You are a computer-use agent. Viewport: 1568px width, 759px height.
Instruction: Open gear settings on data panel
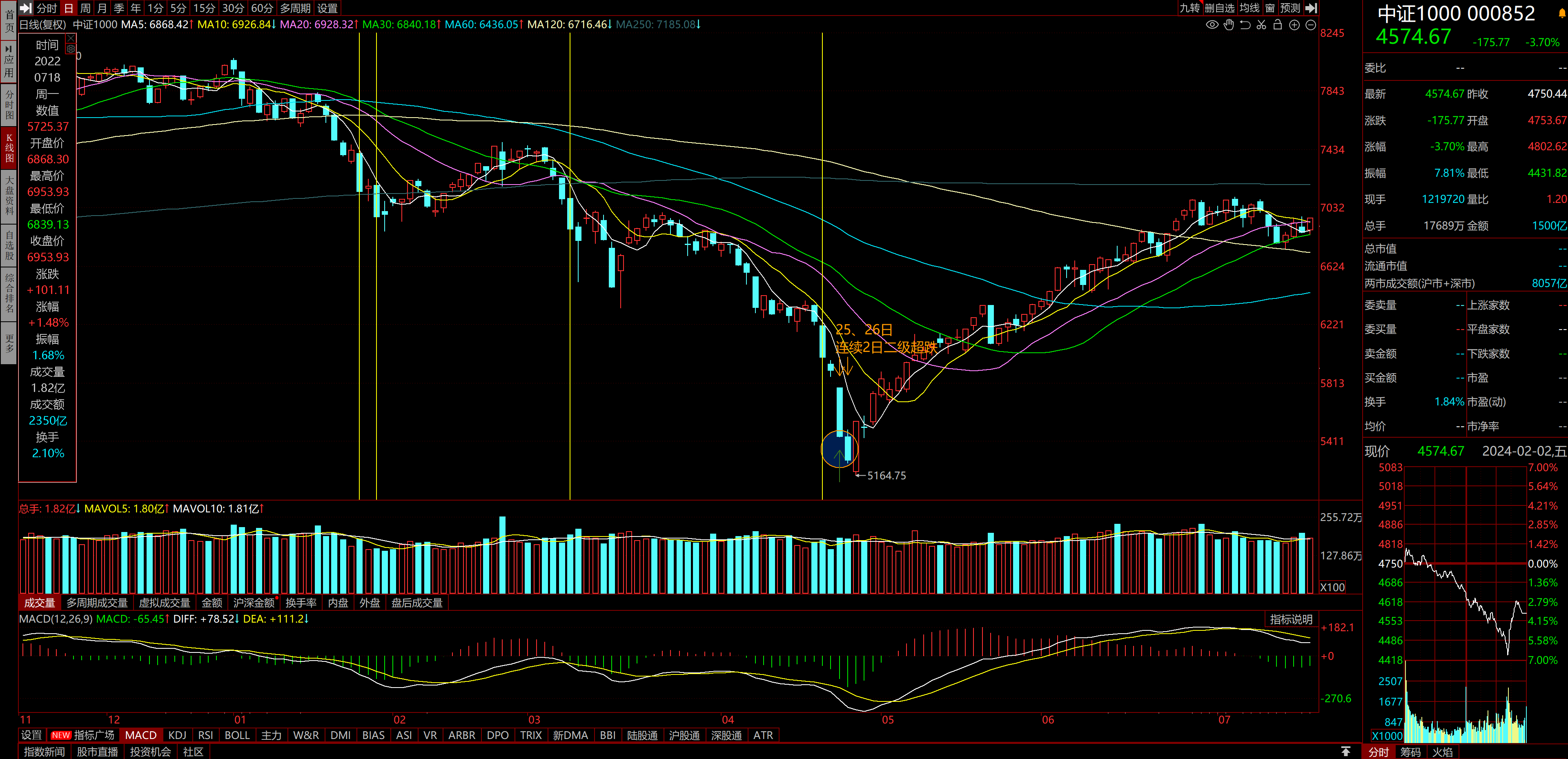click(71, 49)
